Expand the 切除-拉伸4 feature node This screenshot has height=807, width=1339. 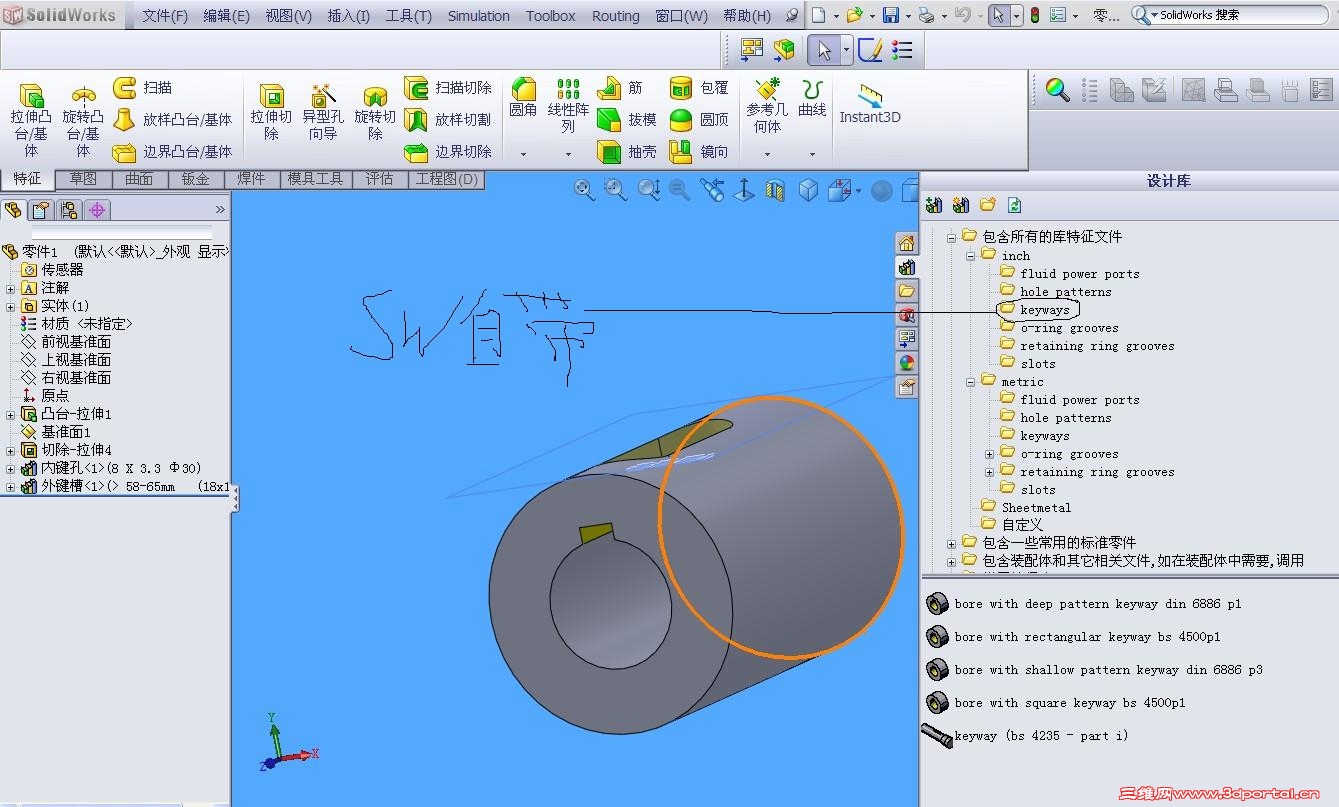[11, 450]
